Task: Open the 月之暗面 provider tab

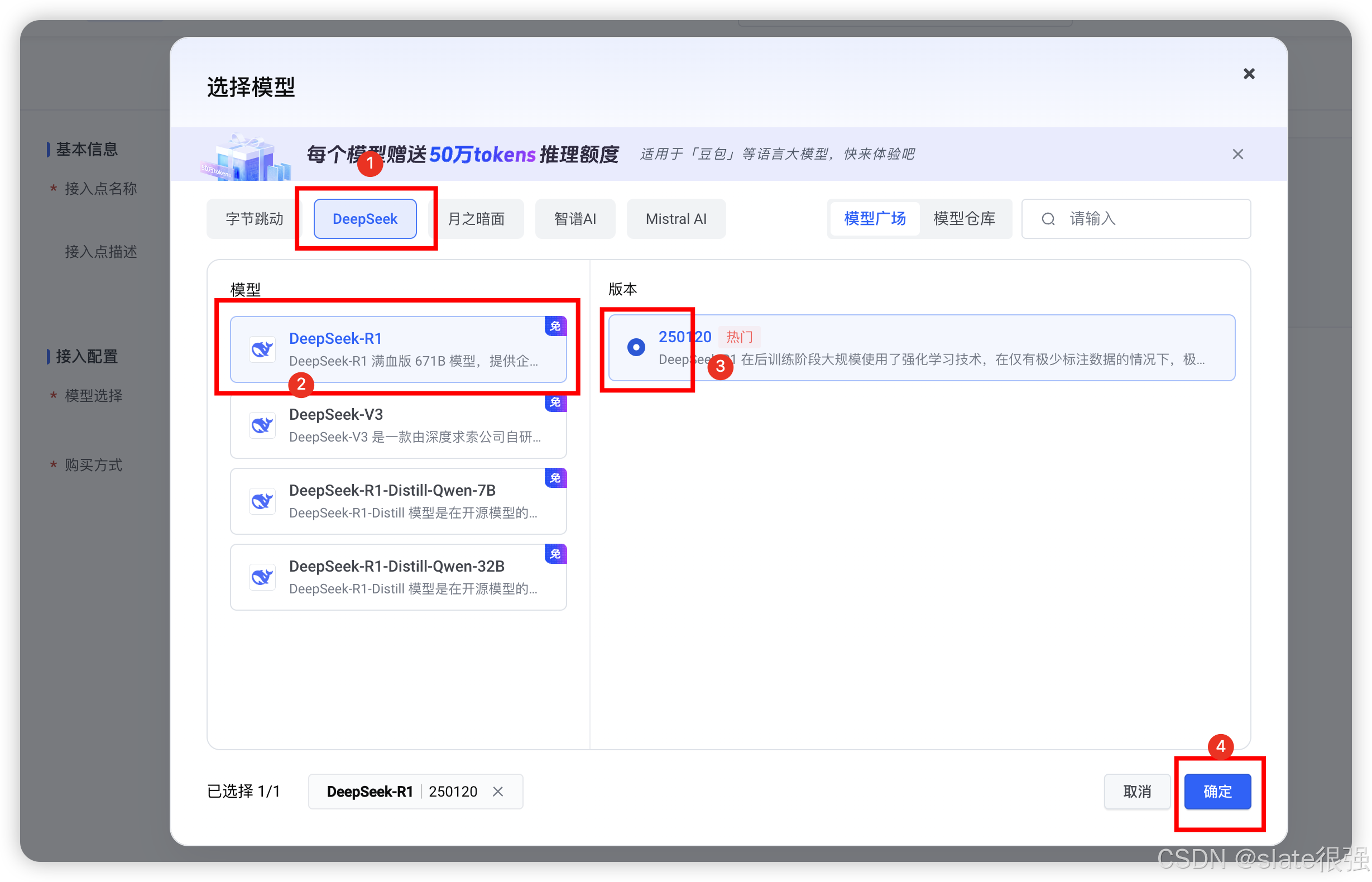Action: [x=476, y=219]
